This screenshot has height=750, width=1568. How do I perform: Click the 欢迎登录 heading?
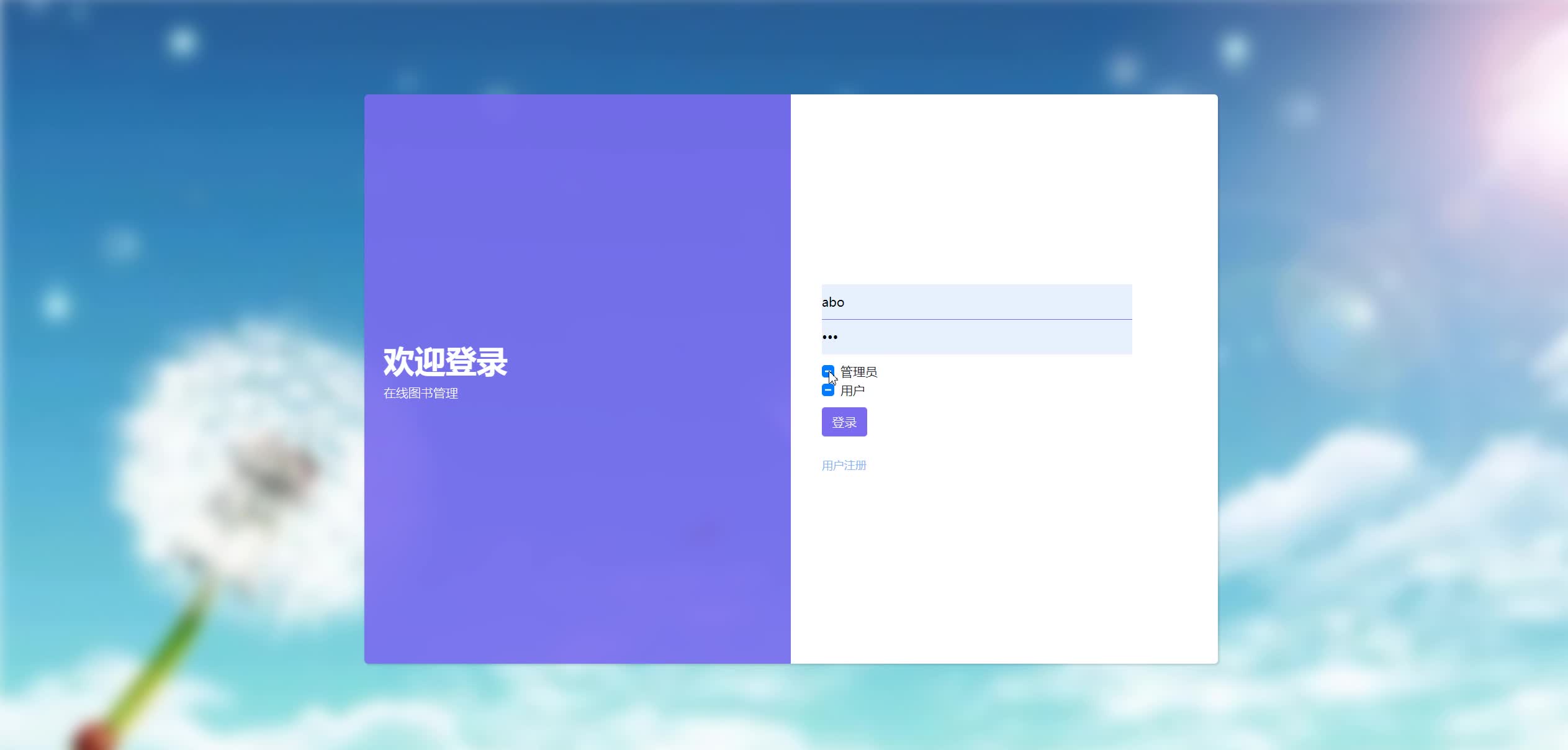coord(445,362)
